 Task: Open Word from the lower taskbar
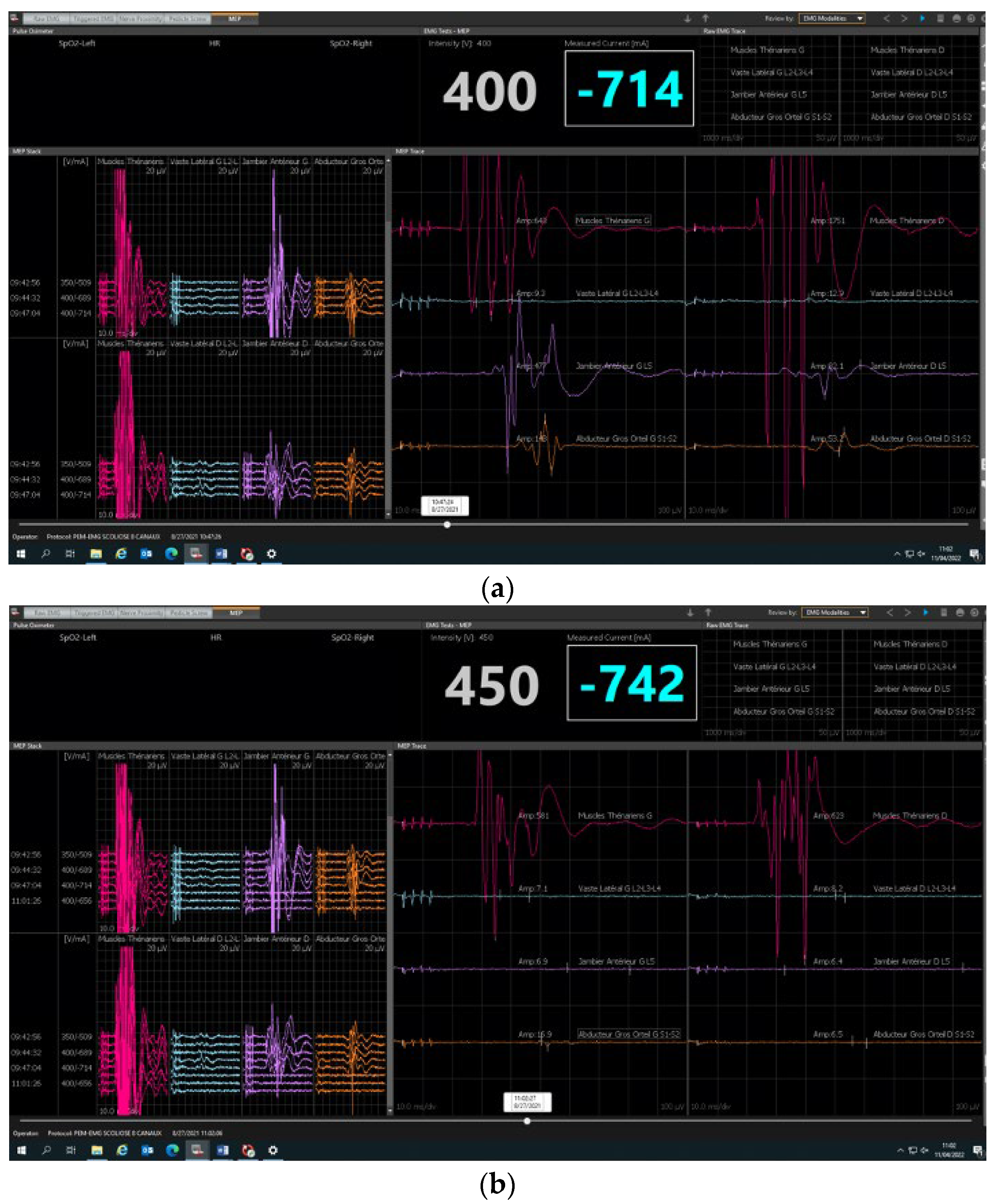222,1150
